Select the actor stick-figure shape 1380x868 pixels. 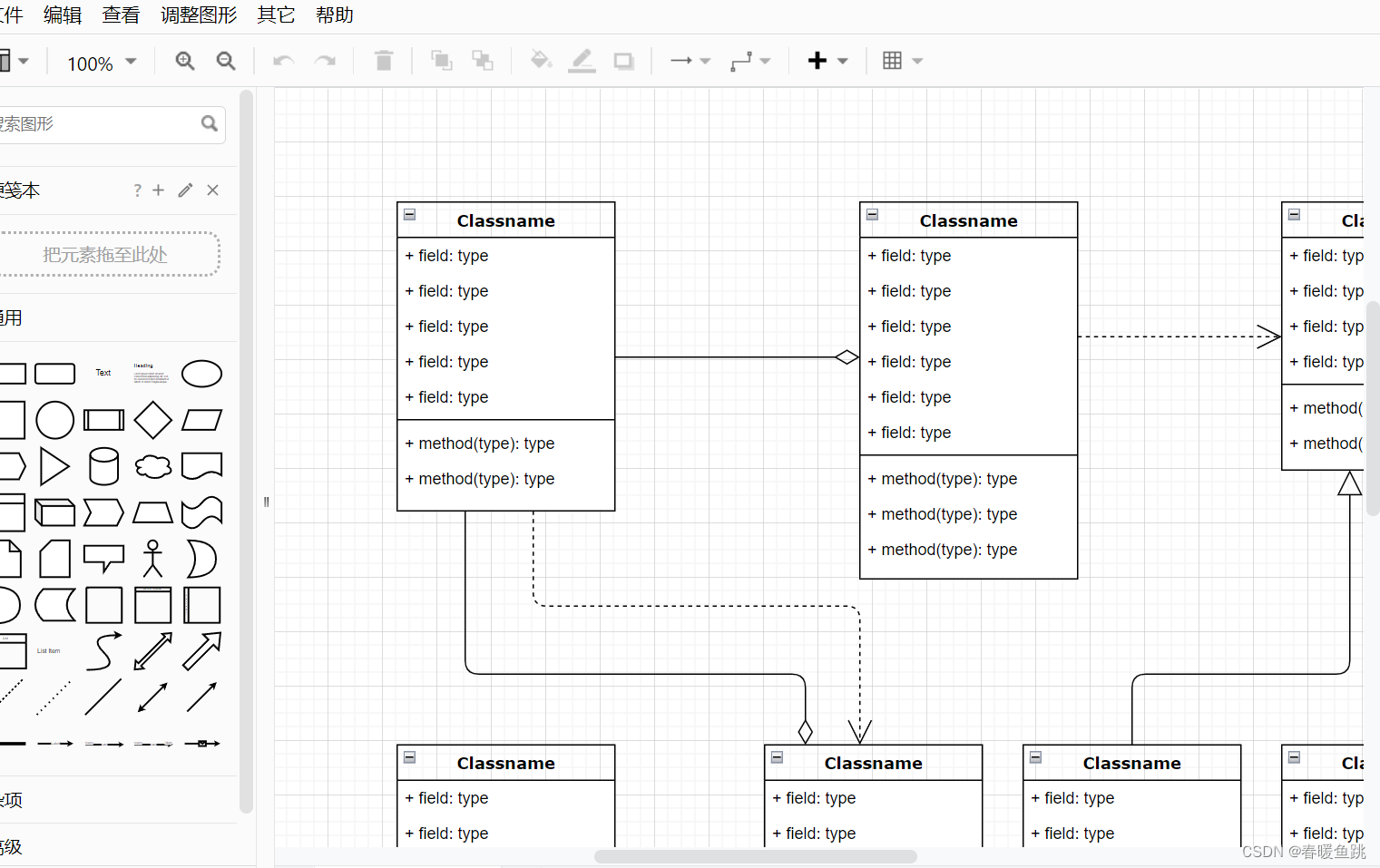[x=152, y=559]
